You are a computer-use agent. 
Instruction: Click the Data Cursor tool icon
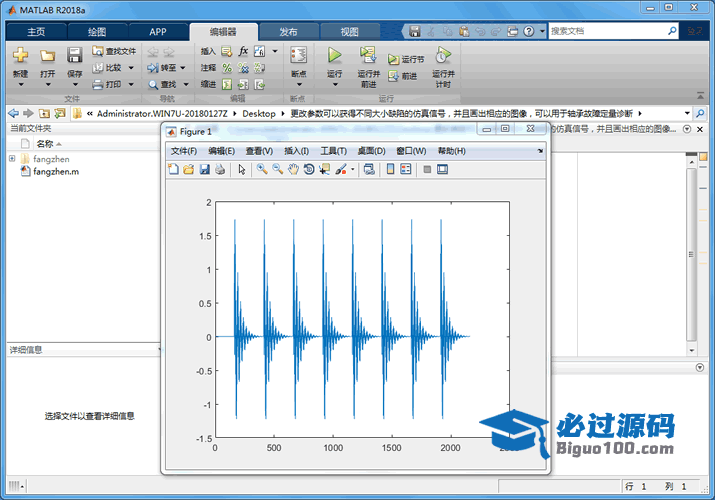click(x=325, y=170)
